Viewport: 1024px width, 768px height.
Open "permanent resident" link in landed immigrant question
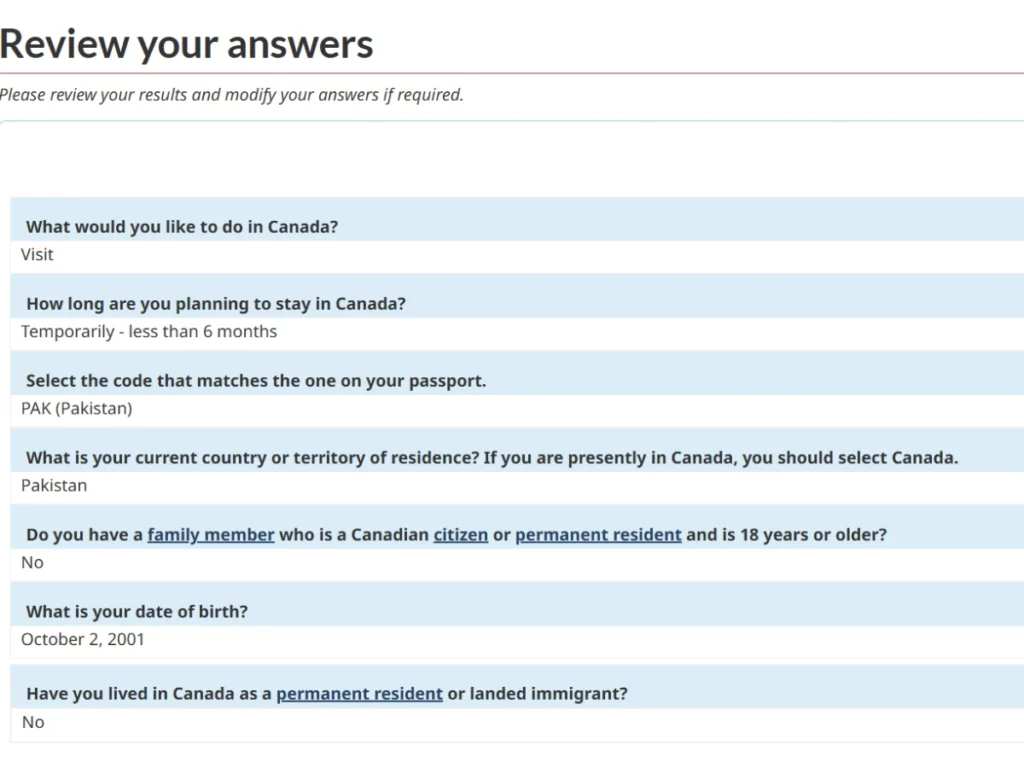pyautogui.click(x=359, y=693)
